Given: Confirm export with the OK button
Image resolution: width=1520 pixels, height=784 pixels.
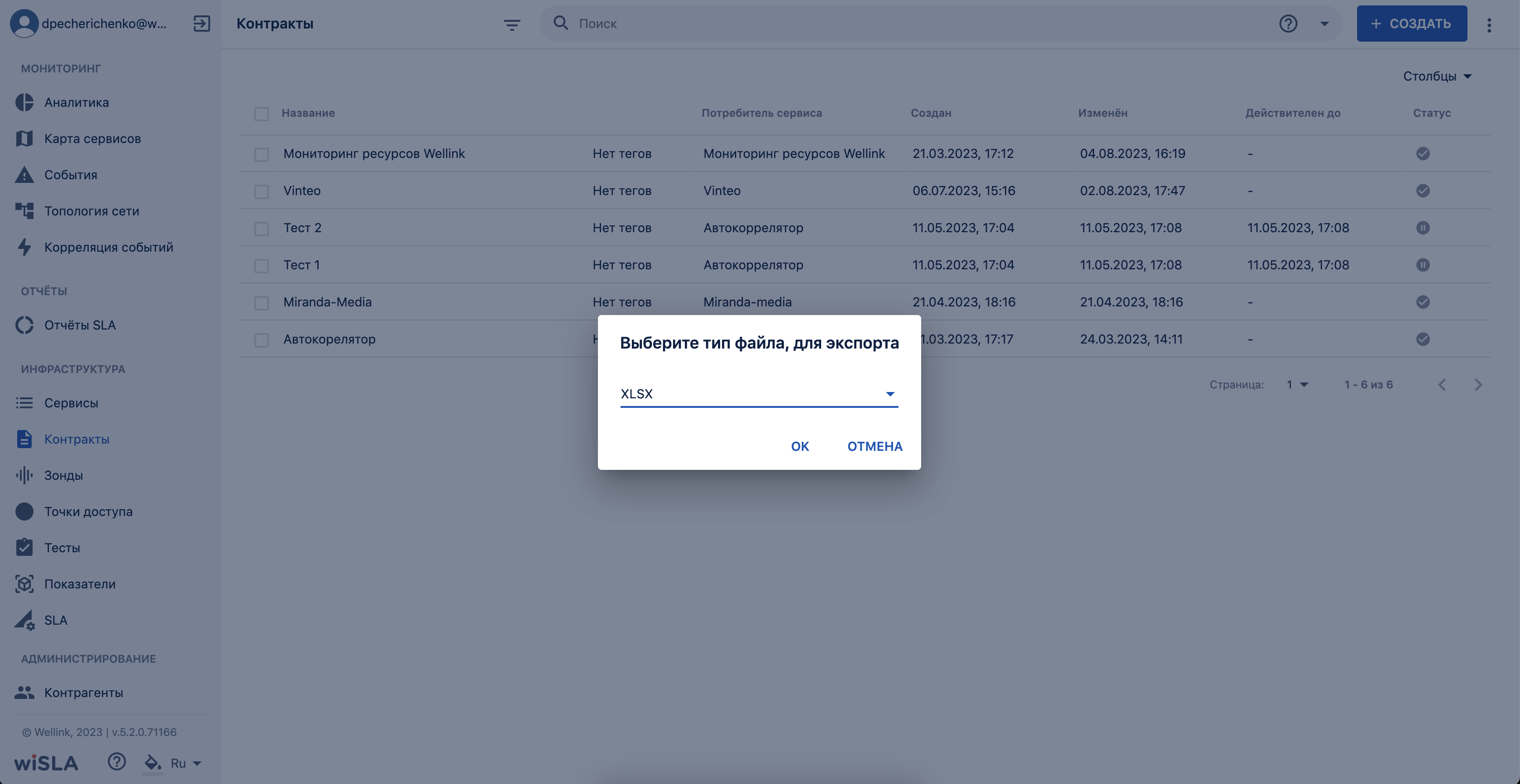Looking at the screenshot, I should 799,447.
